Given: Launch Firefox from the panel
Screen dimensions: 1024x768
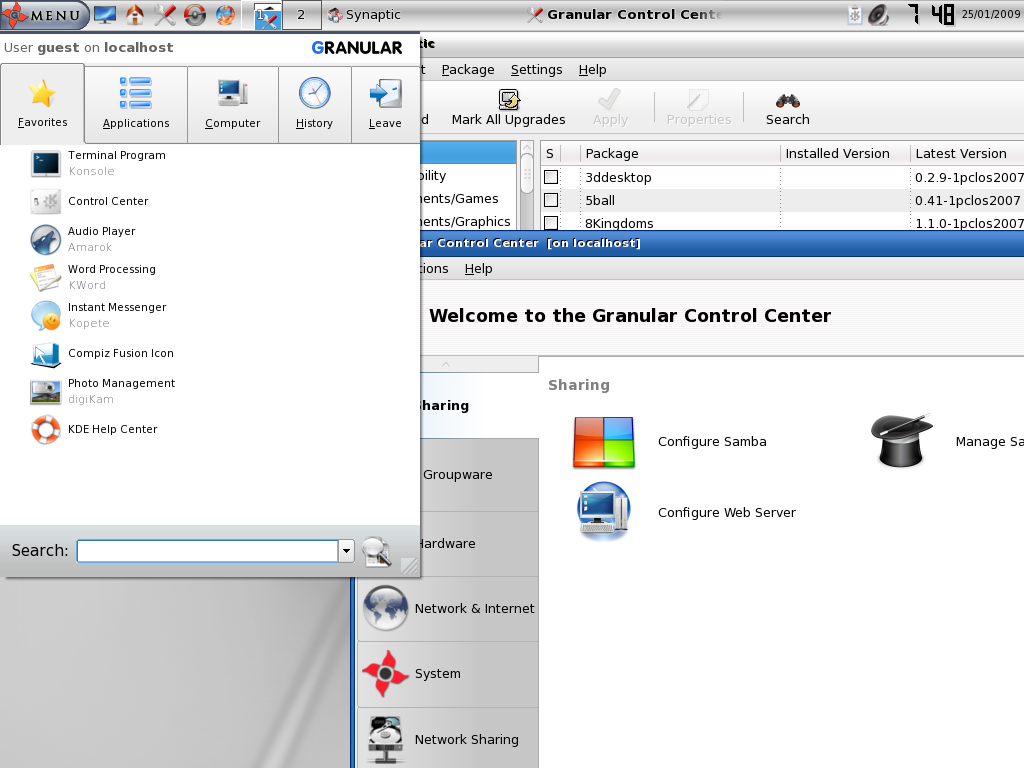Looking at the screenshot, I should 225,14.
